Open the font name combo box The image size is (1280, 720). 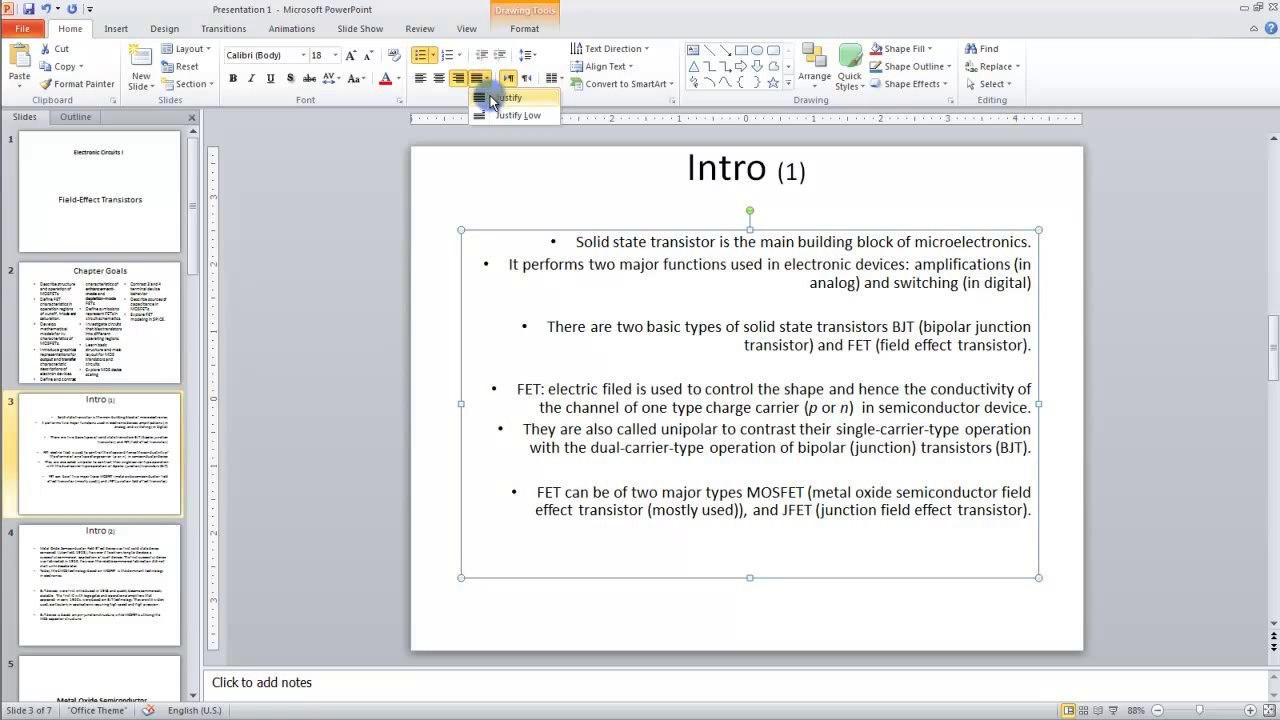click(265, 55)
